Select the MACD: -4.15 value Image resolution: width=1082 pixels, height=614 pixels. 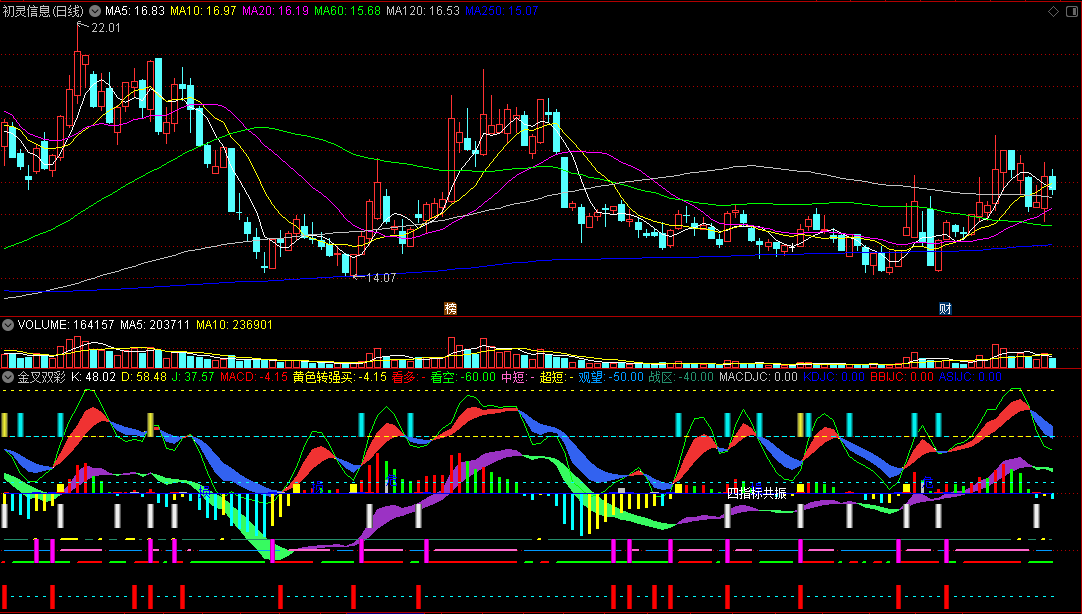[253, 377]
